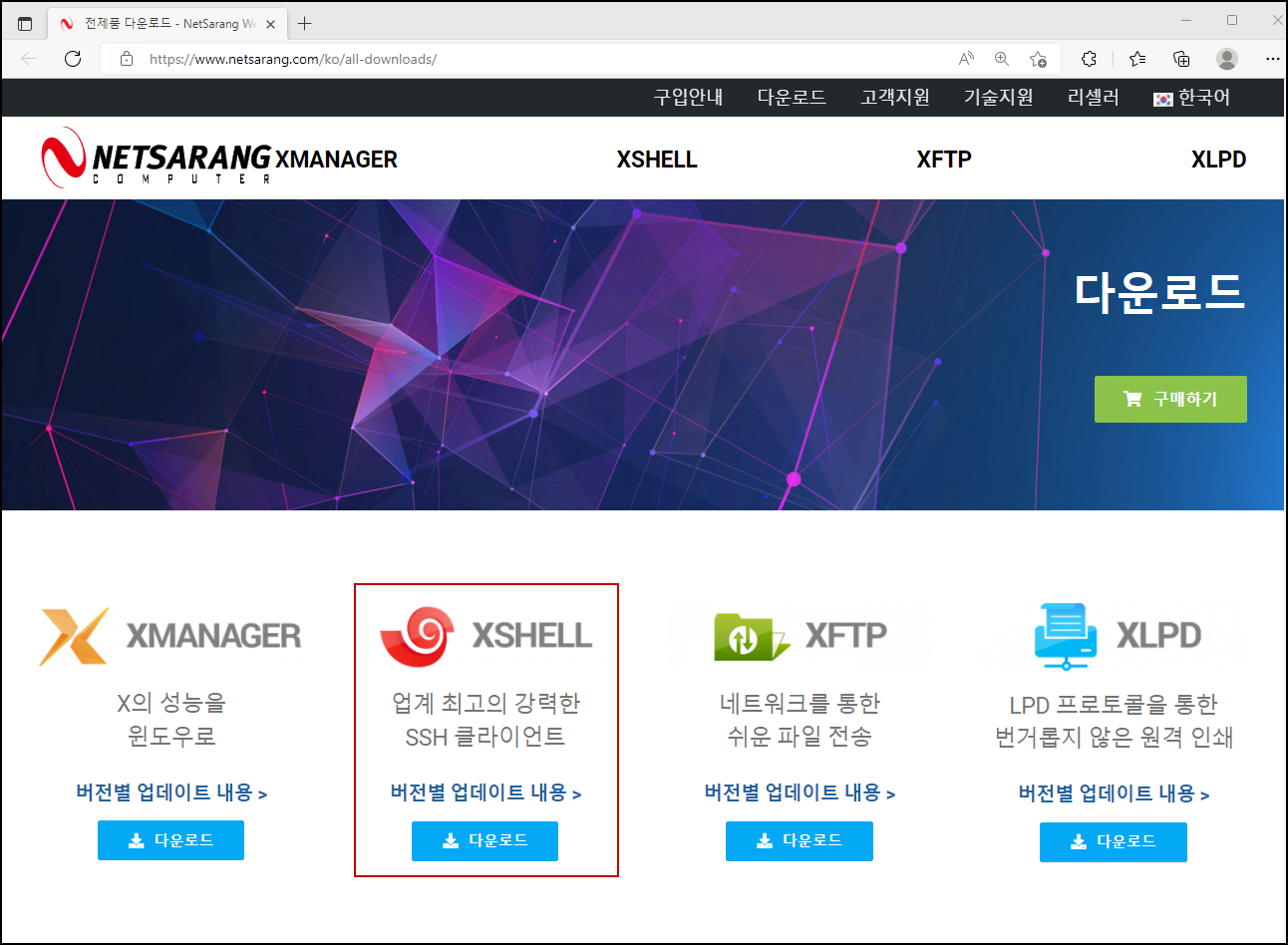Download Xftp with 다운로드 button
Image resolution: width=1288 pixels, height=945 pixels.
coord(800,841)
